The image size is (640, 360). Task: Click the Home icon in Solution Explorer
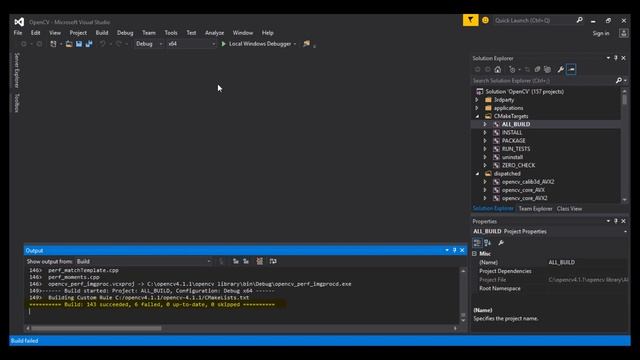click(498, 69)
